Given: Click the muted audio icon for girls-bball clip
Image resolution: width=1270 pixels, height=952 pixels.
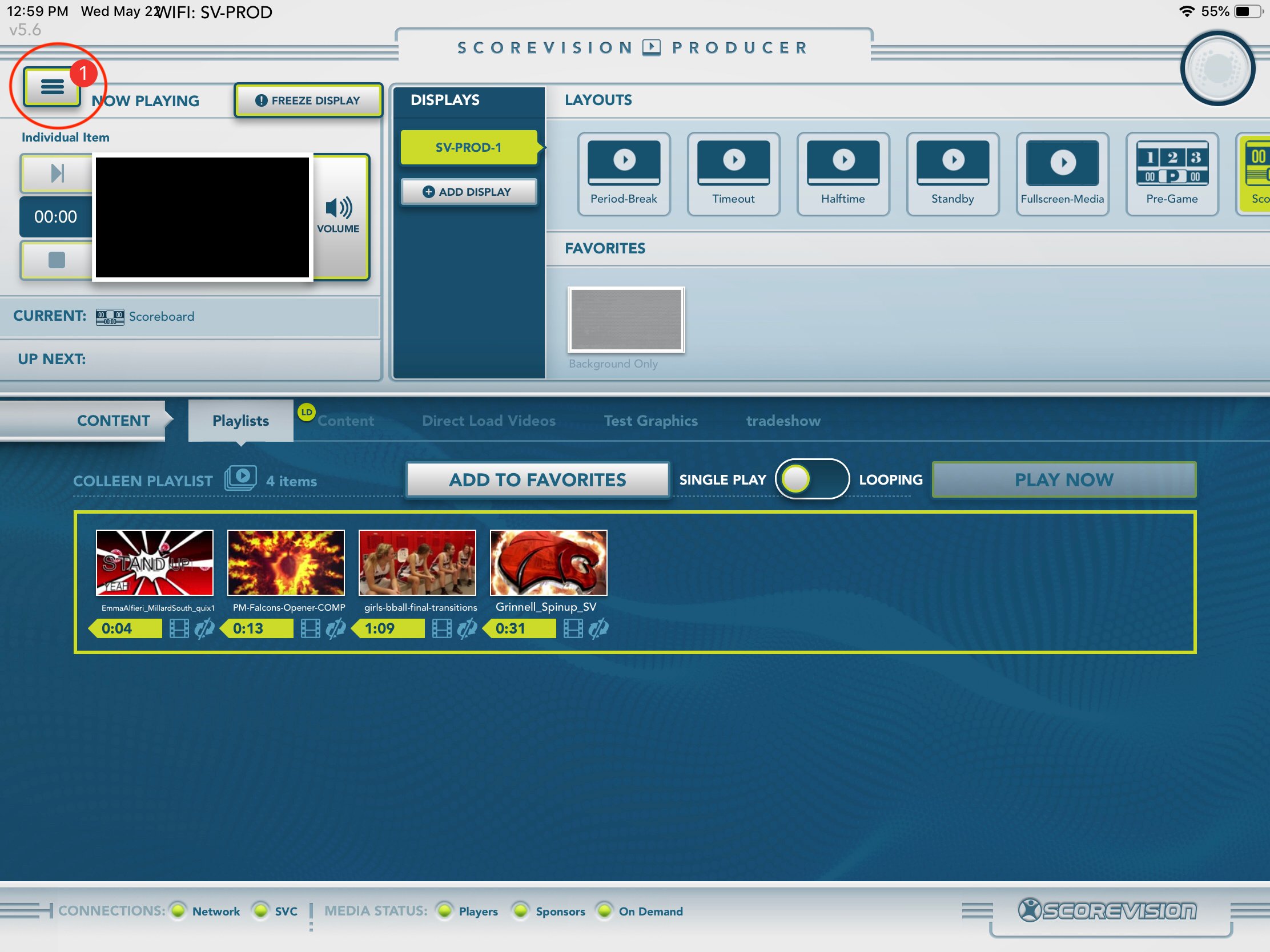Looking at the screenshot, I should (x=467, y=629).
